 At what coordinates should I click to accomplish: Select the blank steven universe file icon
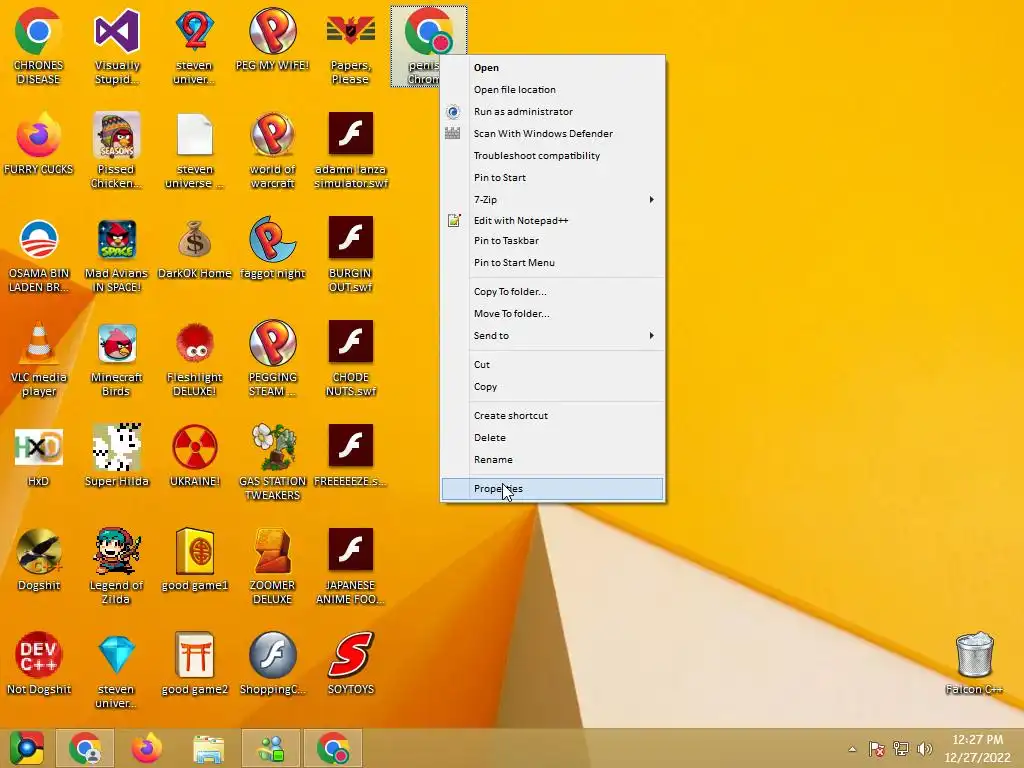coord(195,150)
